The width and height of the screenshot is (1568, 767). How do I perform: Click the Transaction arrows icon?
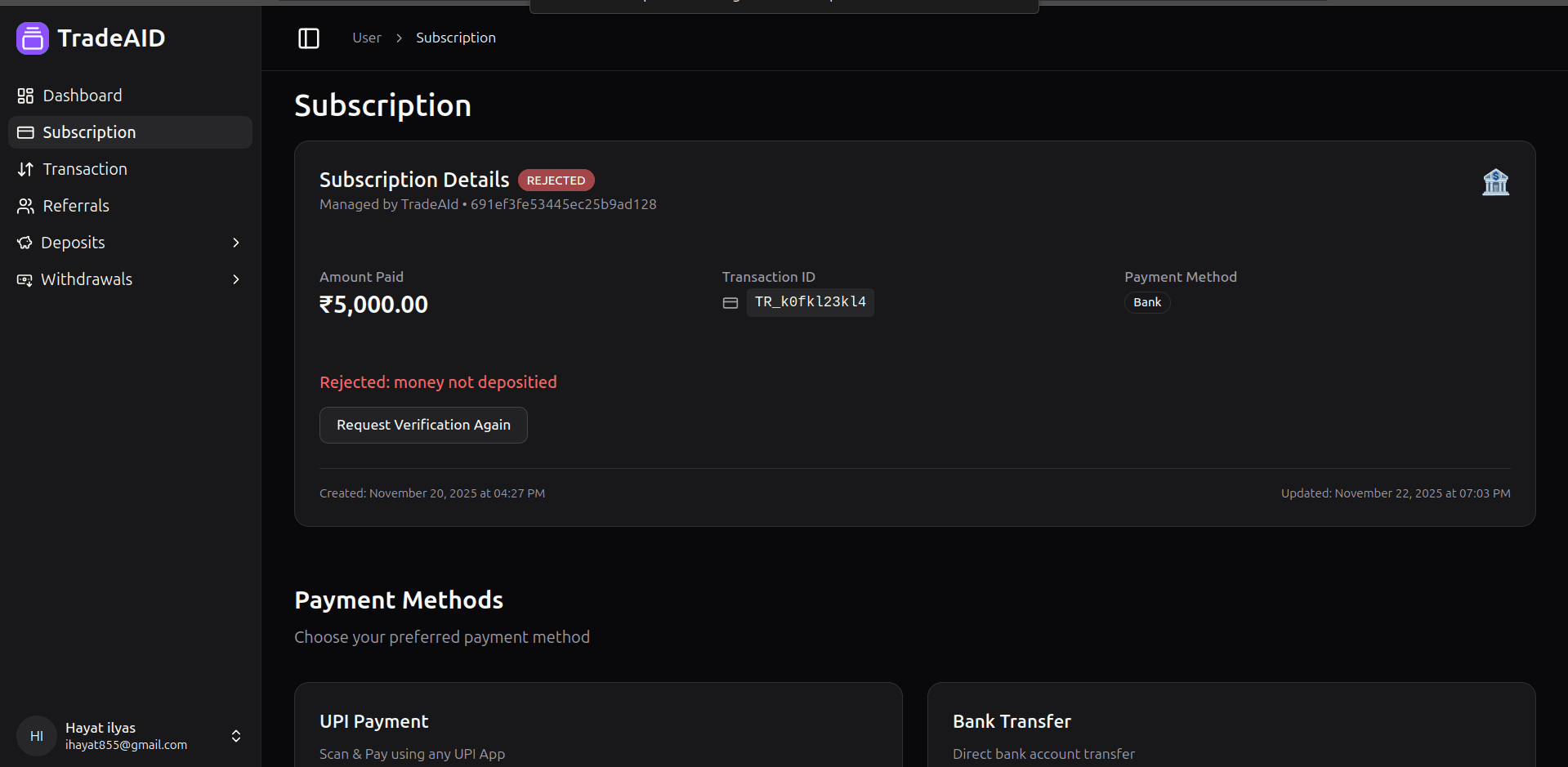tap(25, 169)
